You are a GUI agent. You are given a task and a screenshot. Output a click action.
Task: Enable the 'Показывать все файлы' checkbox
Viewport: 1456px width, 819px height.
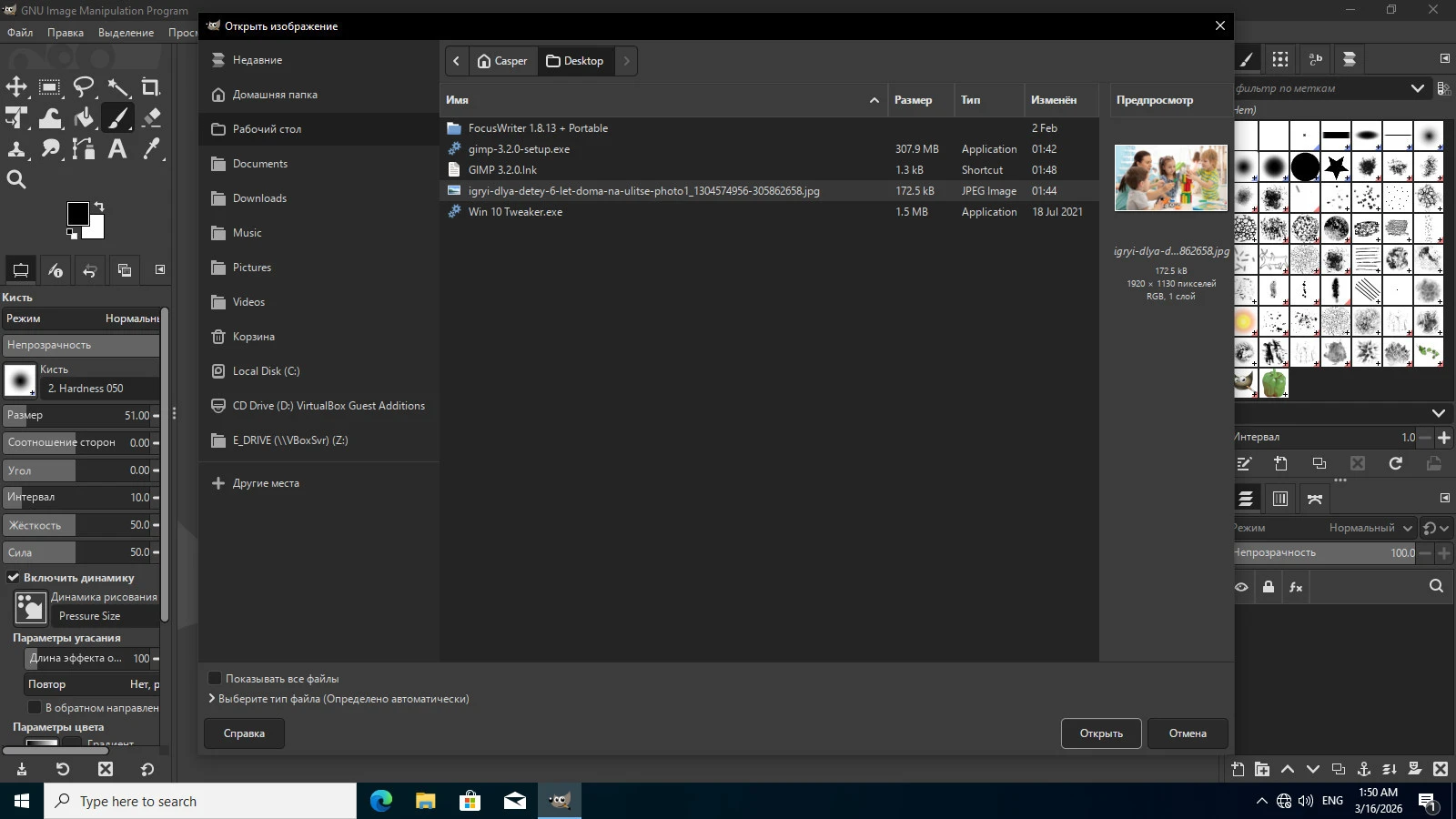(215, 678)
